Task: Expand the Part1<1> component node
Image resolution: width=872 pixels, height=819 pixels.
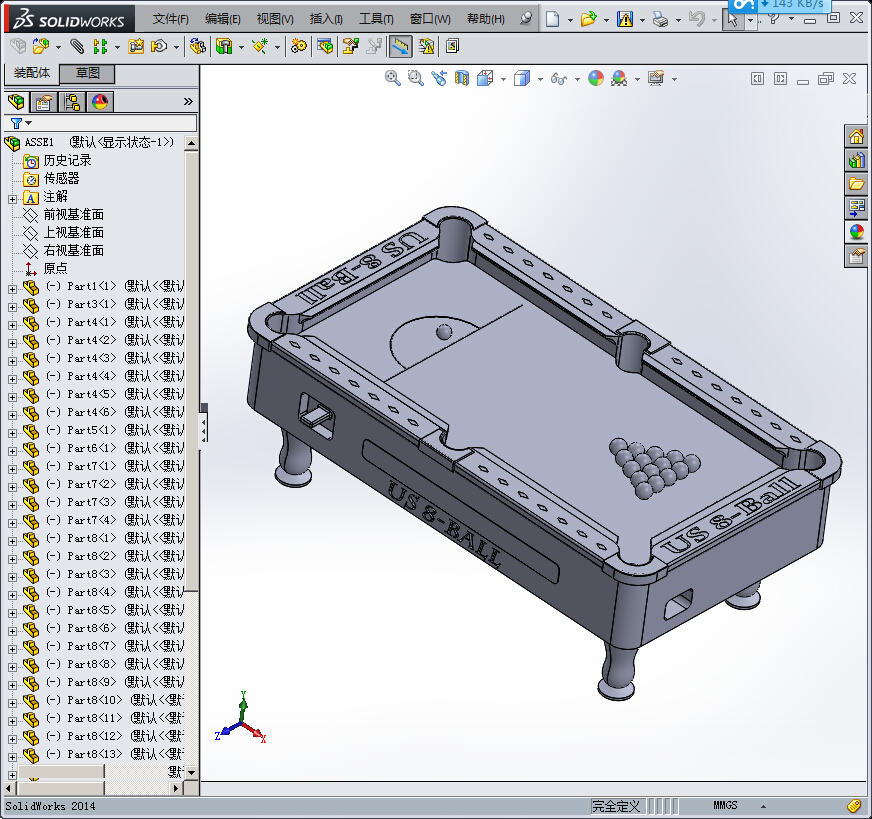Action: tap(12, 289)
